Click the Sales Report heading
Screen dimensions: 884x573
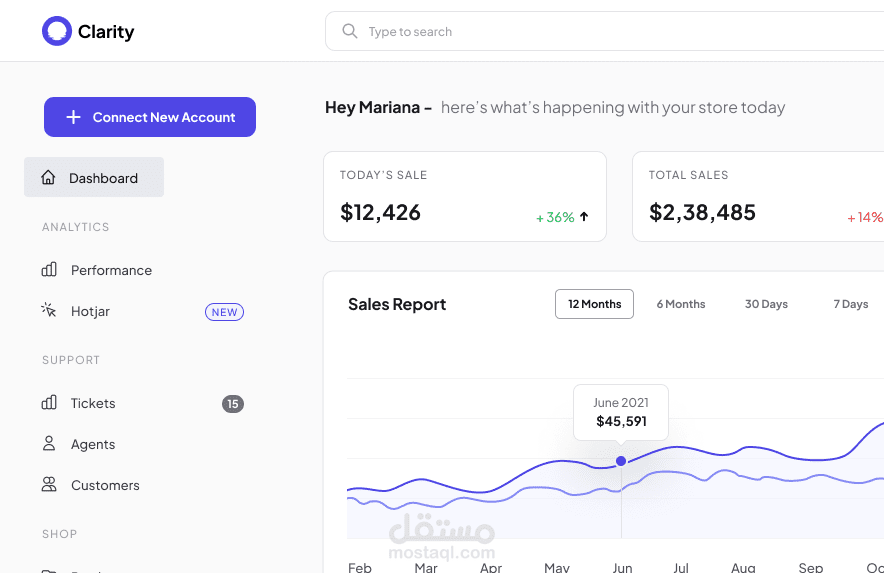[397, 304]
